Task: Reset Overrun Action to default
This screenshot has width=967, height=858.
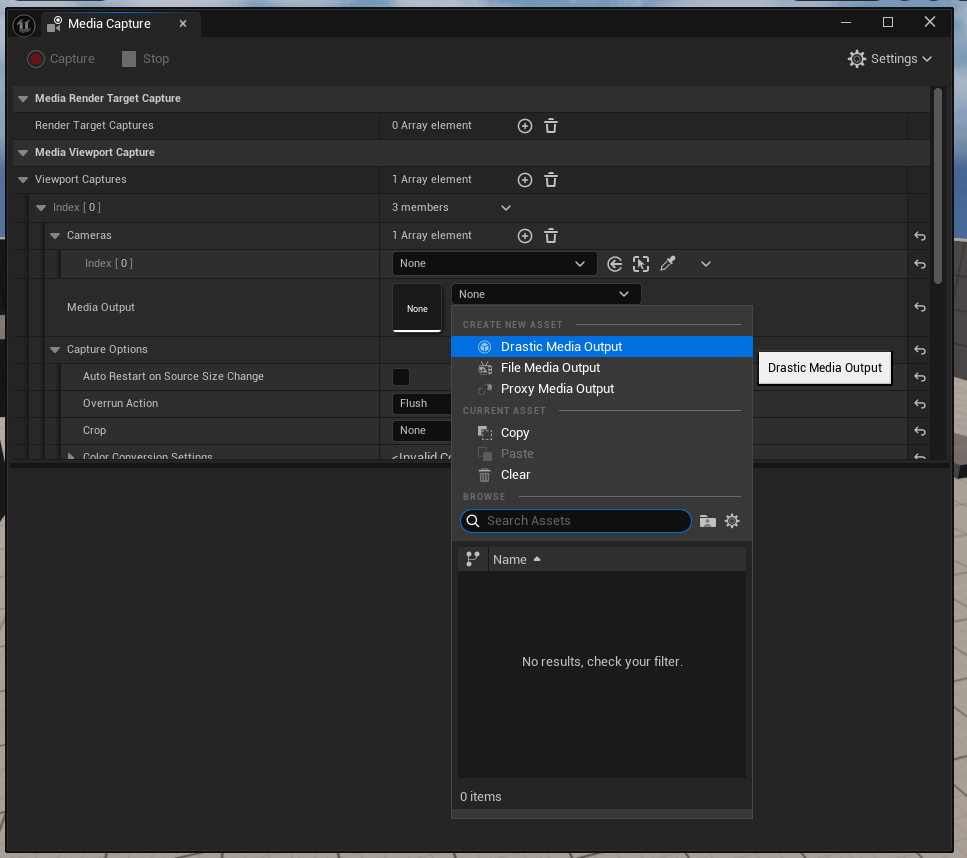Action: pyautogui.click(x=920, y=404)
